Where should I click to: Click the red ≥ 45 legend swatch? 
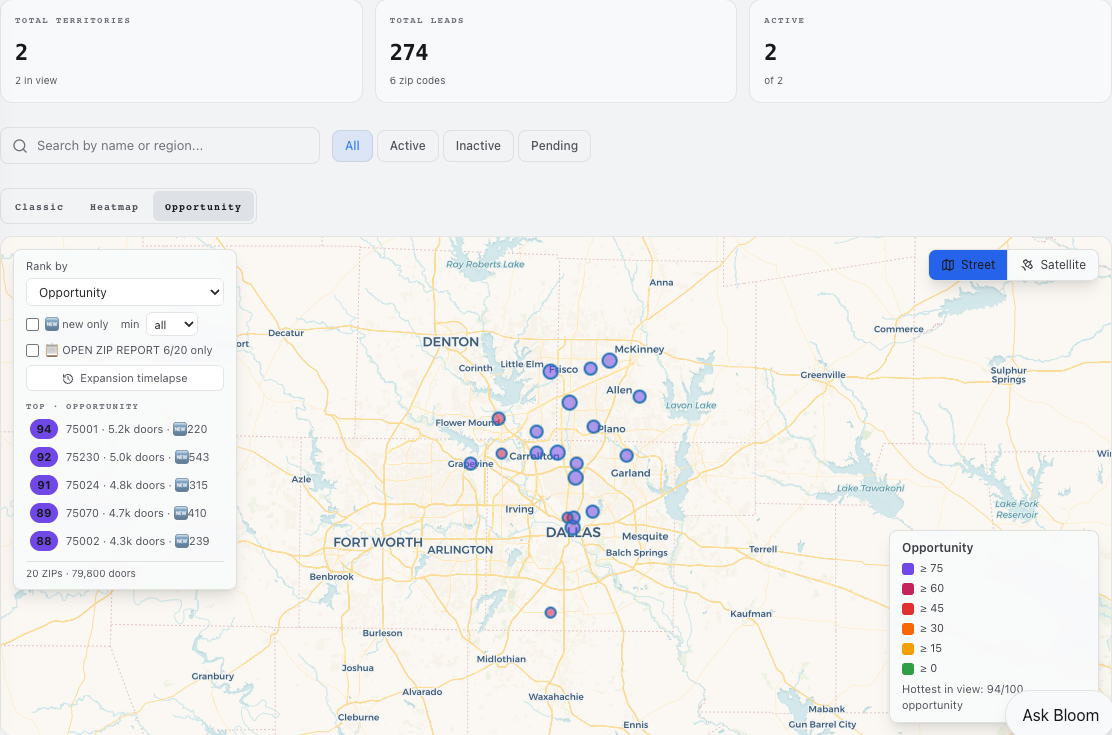[x=908, y=609]
